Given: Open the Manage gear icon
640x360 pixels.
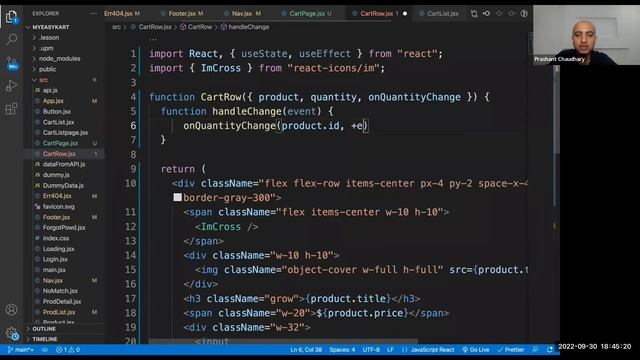Looking at the screenshot, I should coord(11,334).
